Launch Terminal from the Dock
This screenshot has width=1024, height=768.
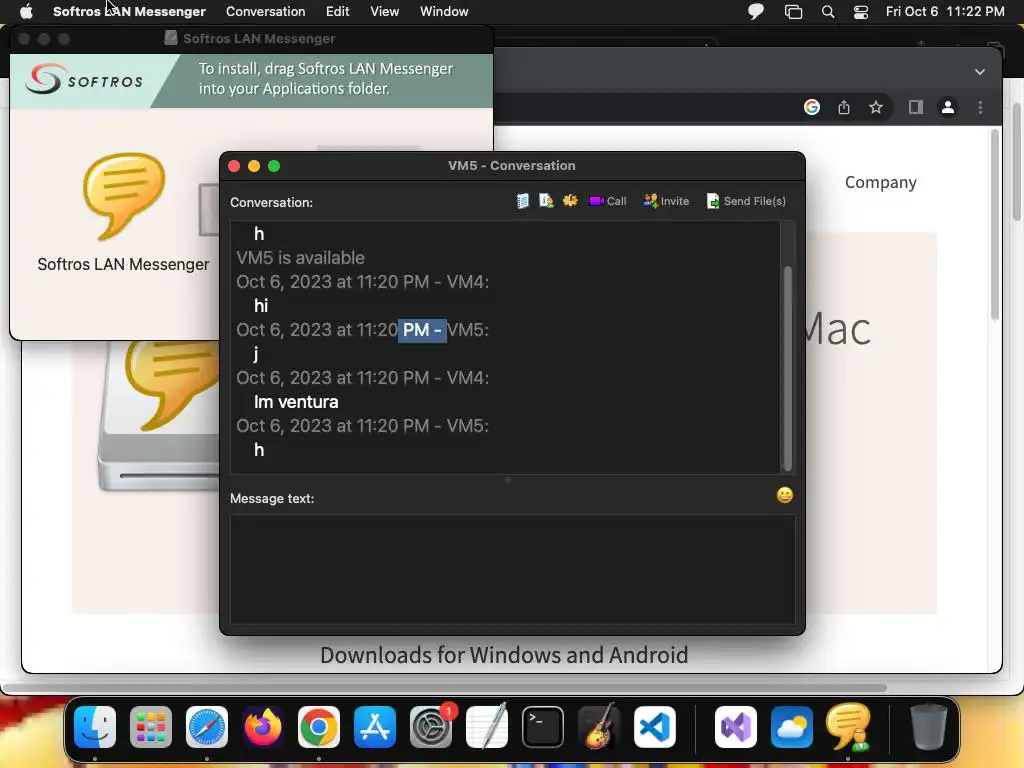pos(543,727)
